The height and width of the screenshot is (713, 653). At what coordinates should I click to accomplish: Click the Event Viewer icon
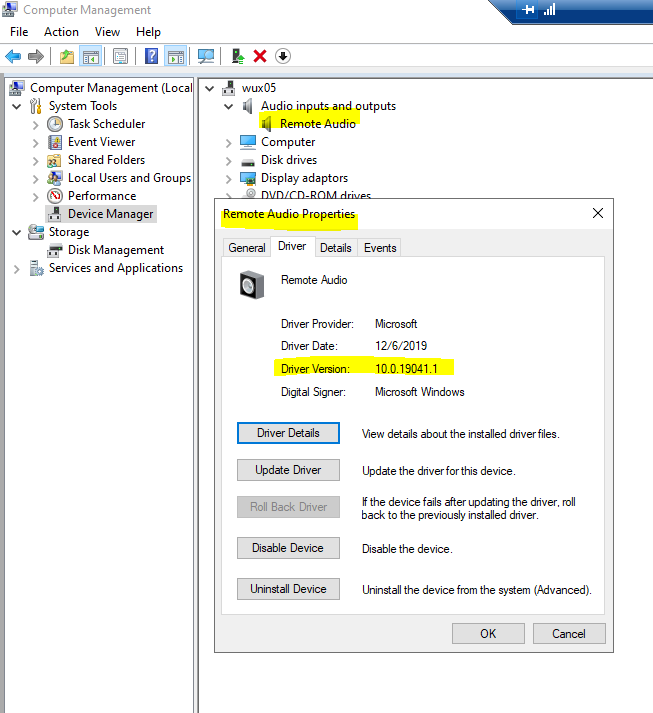point(55,142)
